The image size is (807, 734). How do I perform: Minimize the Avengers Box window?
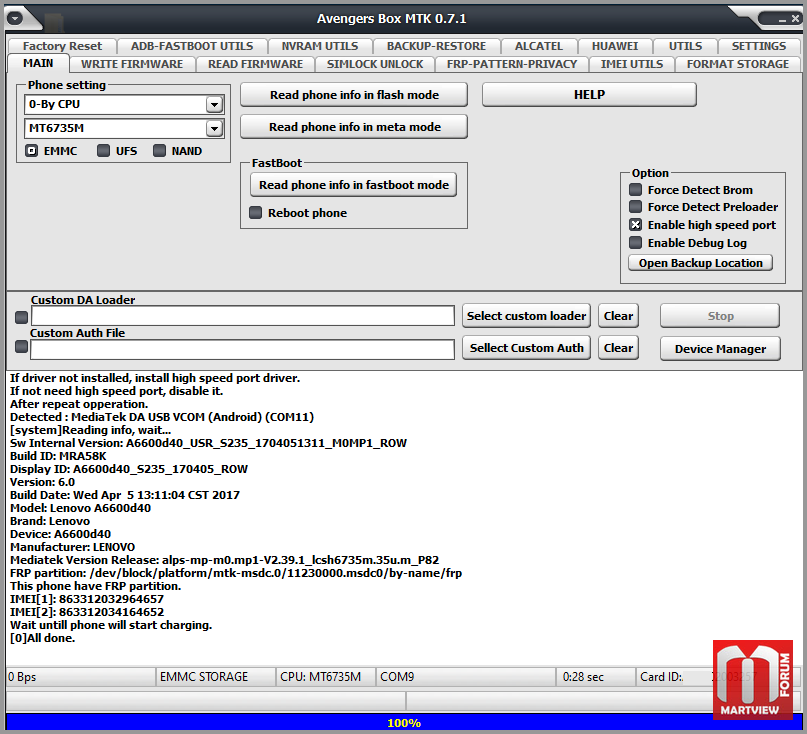782,20
